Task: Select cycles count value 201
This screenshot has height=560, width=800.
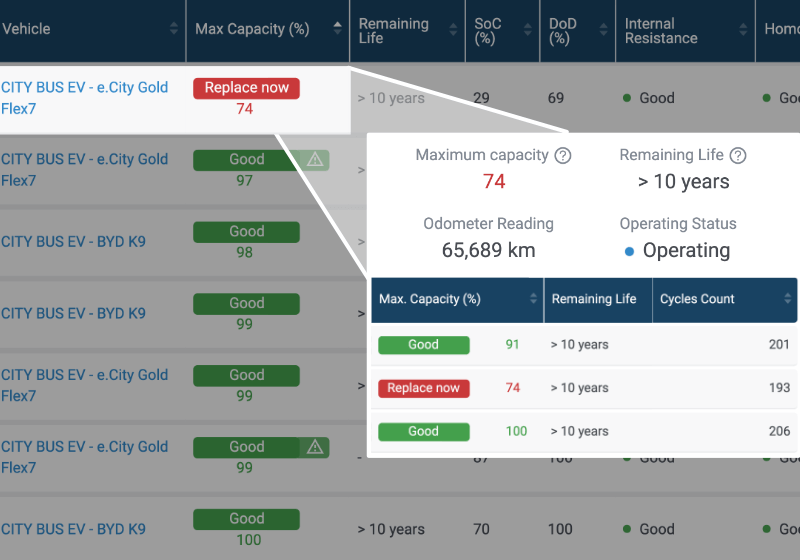Action: [x=779, y=345]
